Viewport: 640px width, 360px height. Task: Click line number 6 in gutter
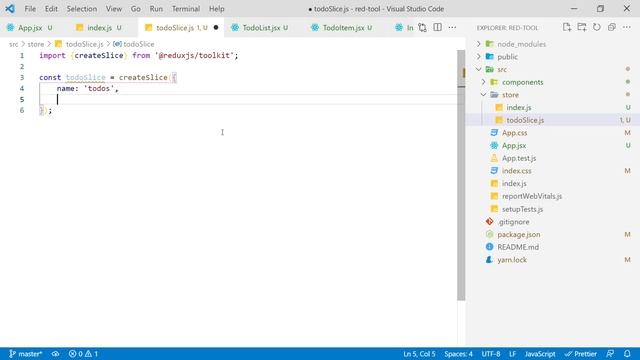point(22,110)
